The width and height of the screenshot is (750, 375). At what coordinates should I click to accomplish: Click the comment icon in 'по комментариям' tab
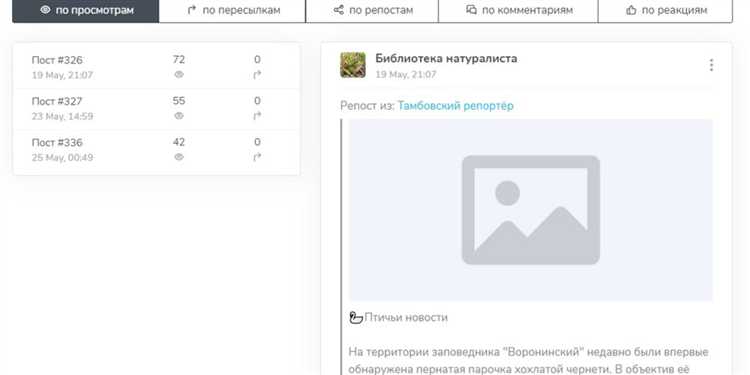coord(471,10)
